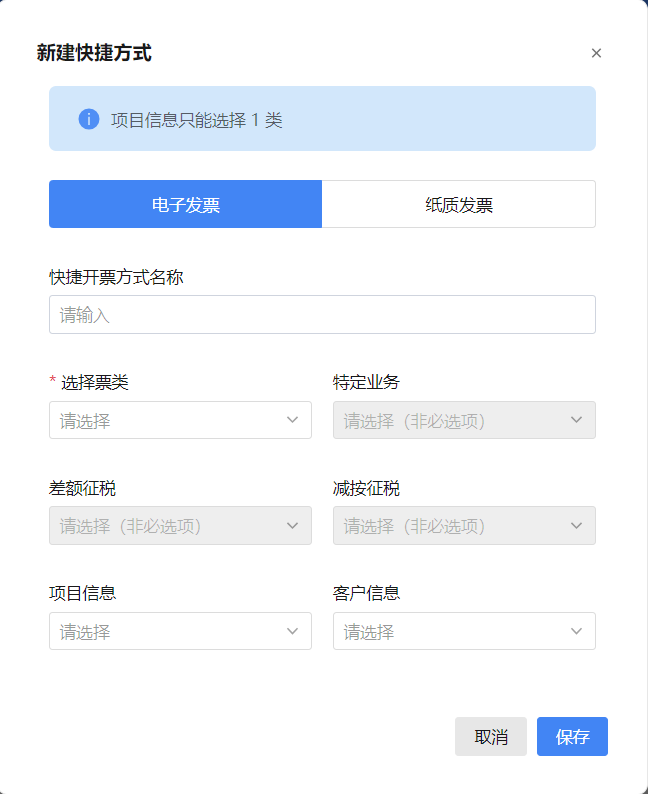The width and height of the screenshot is (648, 794).
Task: Click the 保存 button
Action: point(573,736)
